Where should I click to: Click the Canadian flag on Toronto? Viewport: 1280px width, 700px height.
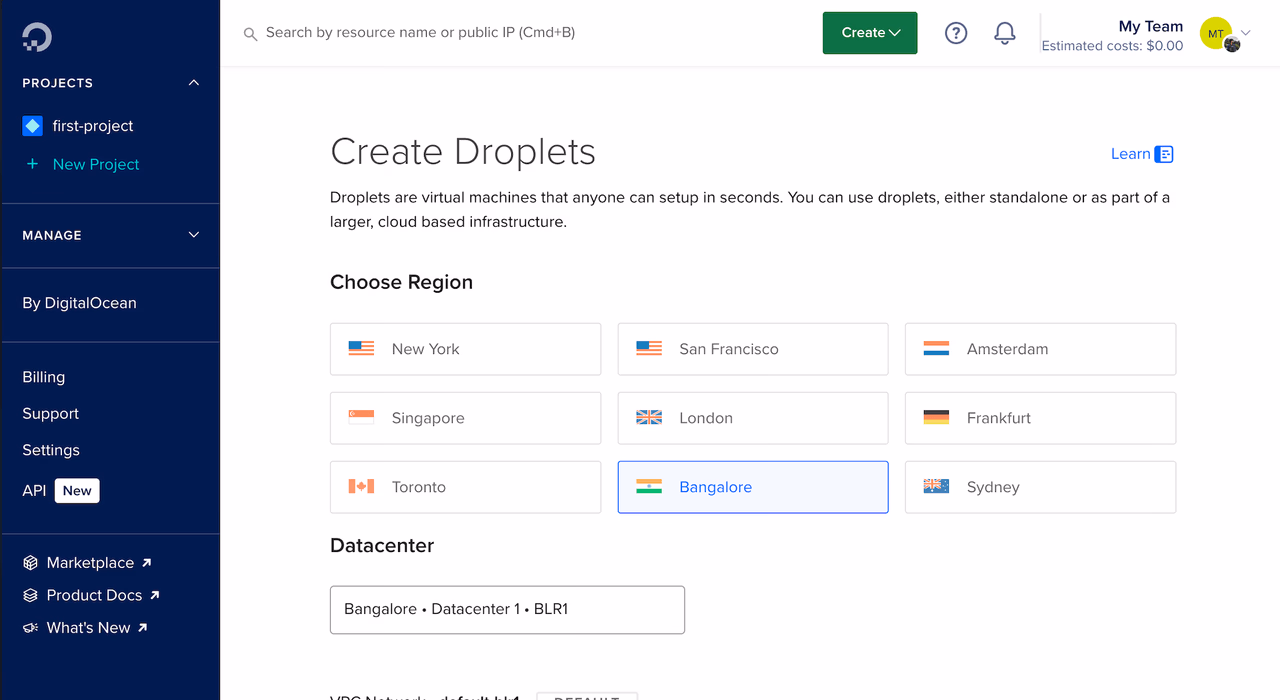coord(361,487)
